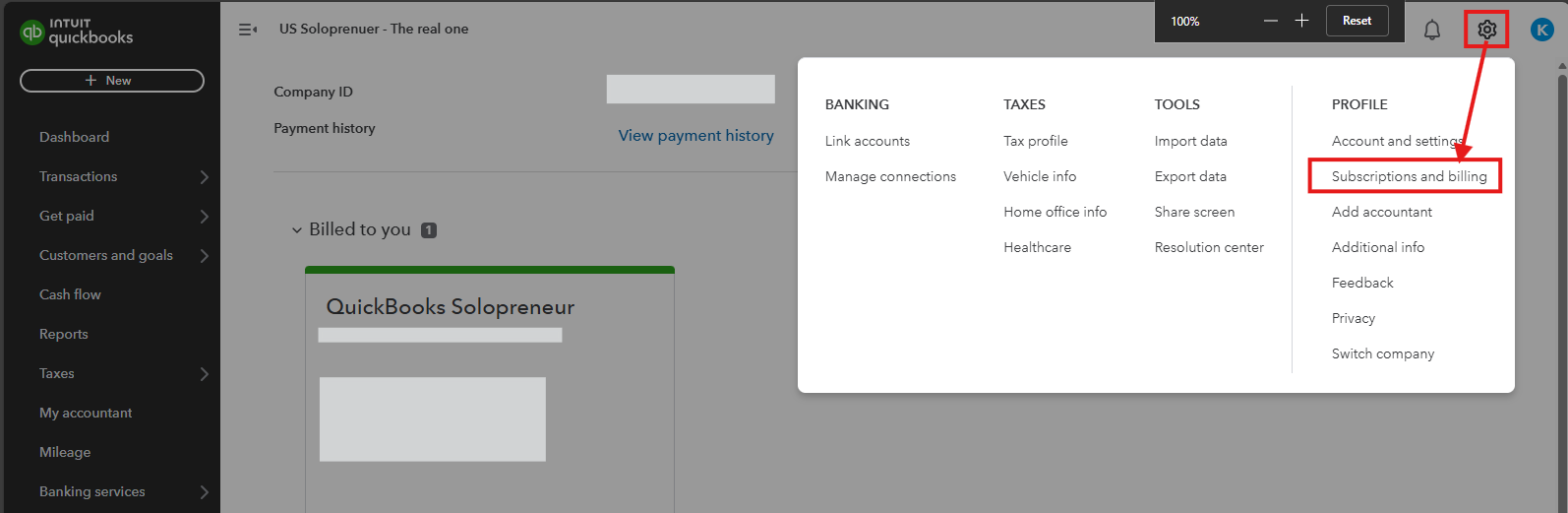Open the notifications bell
The height and width of the screenshot is (513, 1568).
[x=1432, y=31]
